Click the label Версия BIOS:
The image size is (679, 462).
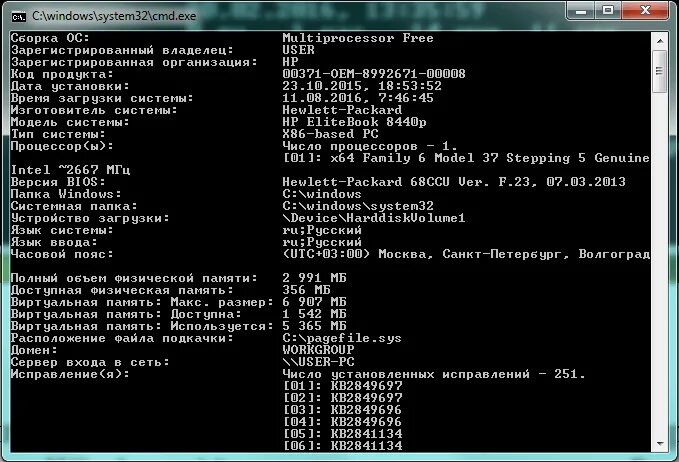click(58, 182)
